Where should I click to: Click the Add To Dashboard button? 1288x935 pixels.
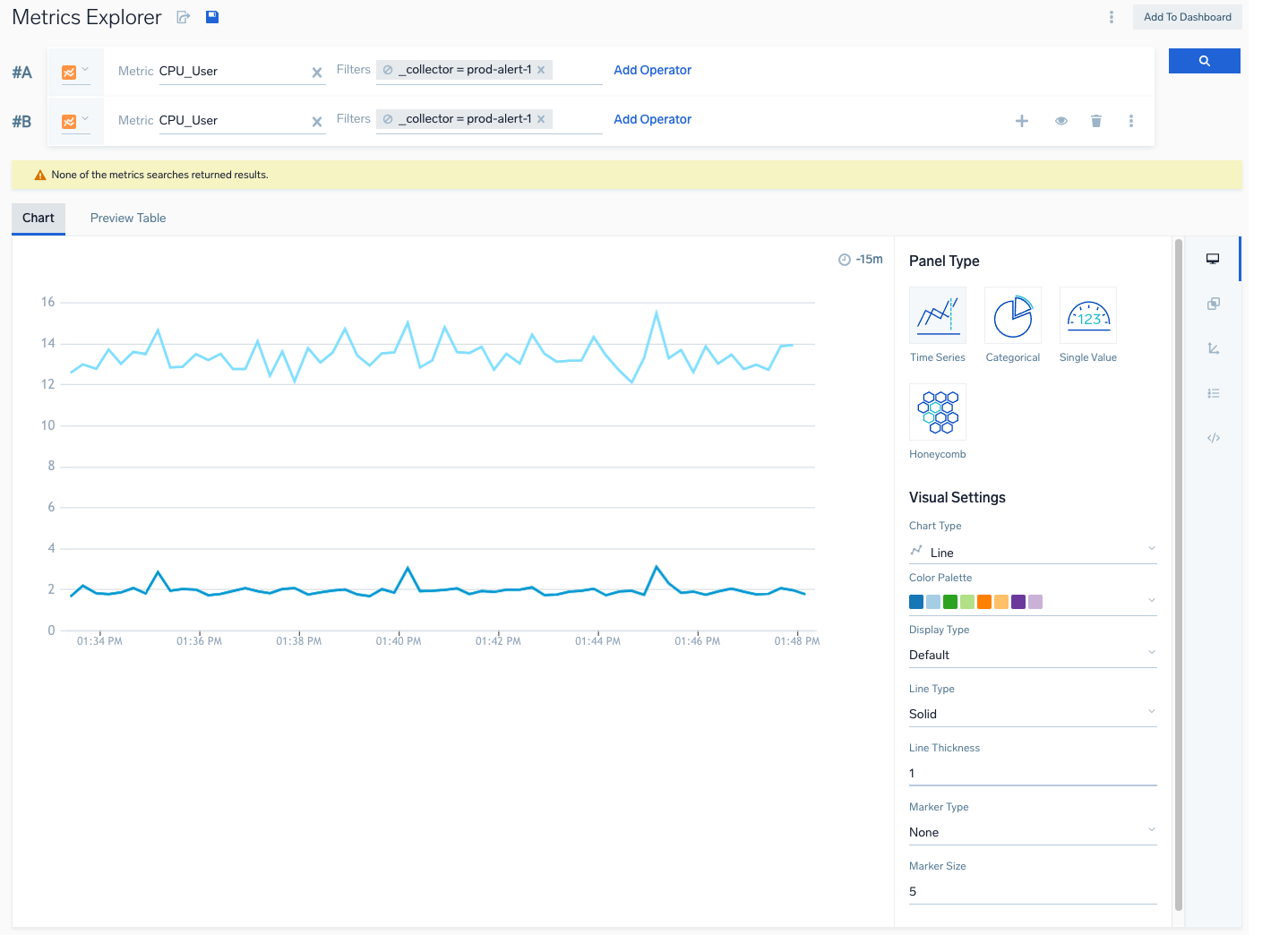1187,17
